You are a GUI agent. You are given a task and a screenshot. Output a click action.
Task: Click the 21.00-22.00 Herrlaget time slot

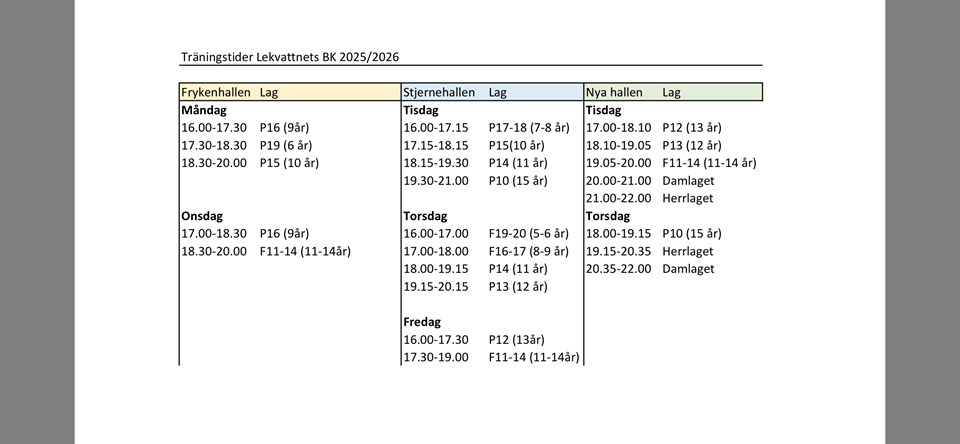(x=617, y=198)
